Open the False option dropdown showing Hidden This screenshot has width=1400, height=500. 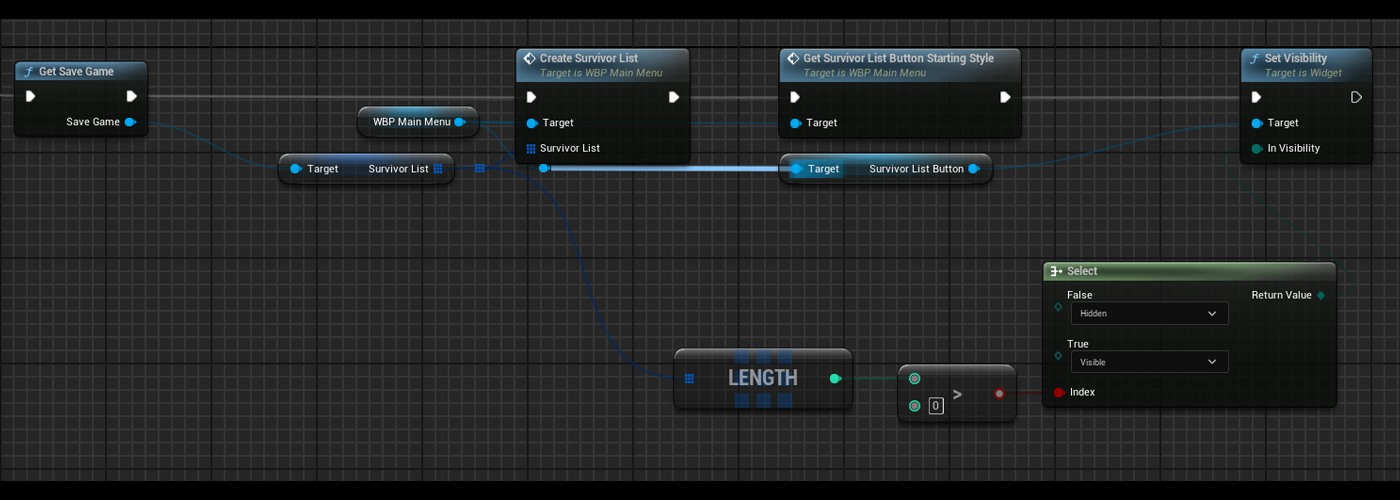coord(1149,313)
